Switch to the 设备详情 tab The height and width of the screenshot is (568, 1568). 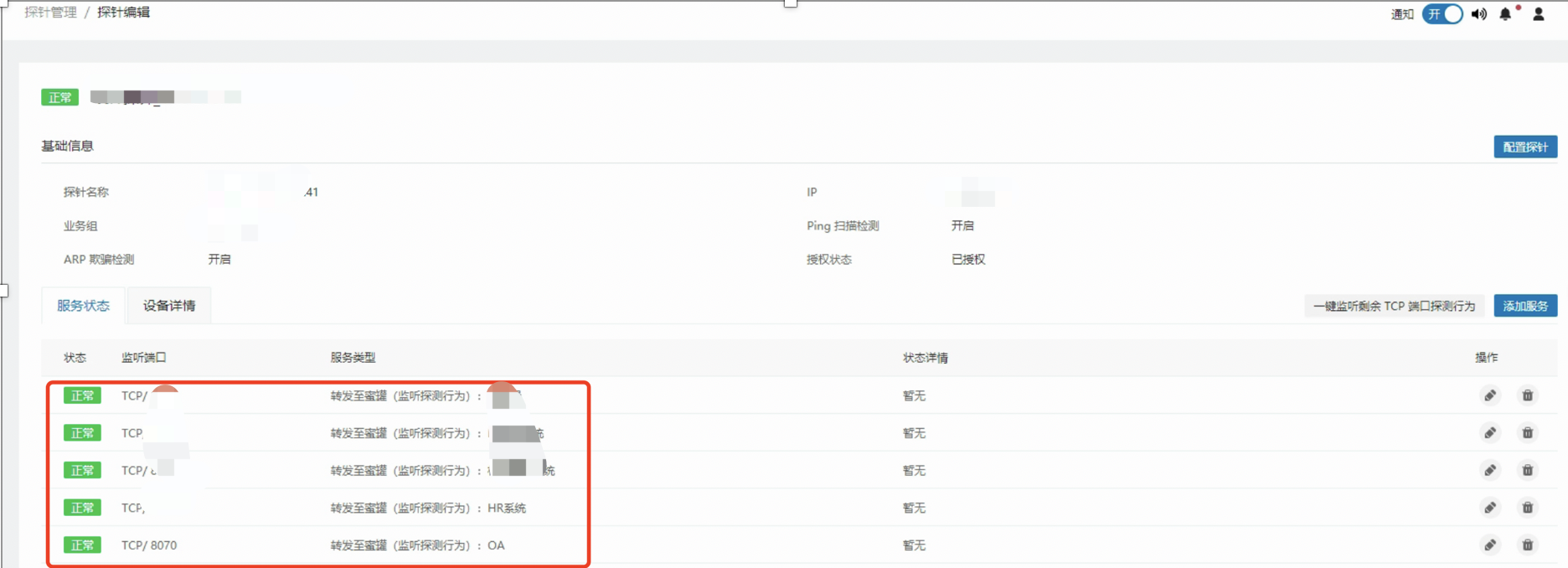click(x=169, y=306)
